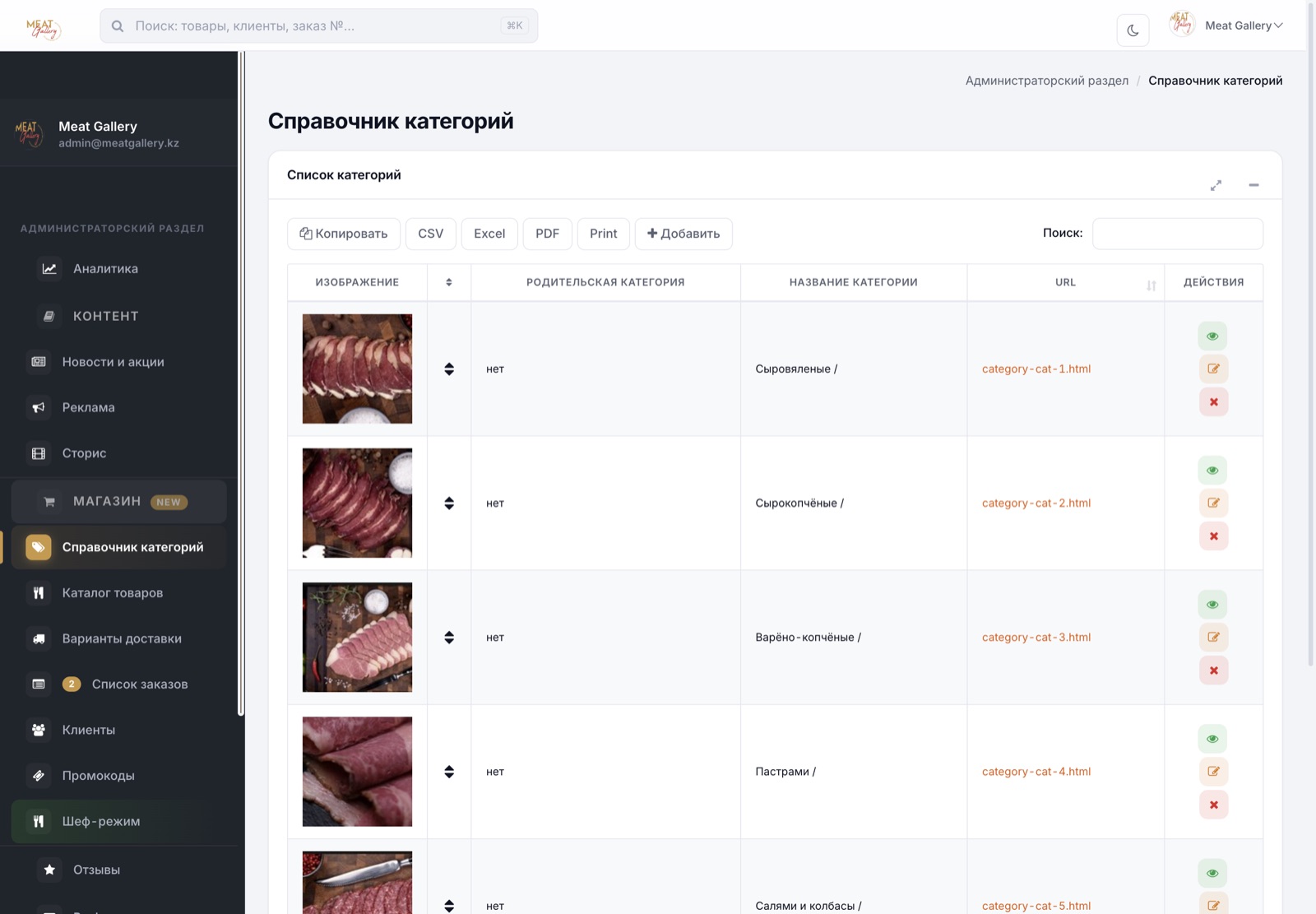Click Добавить to add a category

pos(683,234)
